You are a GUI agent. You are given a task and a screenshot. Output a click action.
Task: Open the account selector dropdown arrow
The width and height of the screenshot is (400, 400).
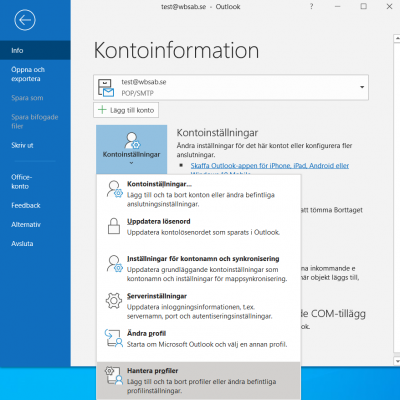coord(362,87)
